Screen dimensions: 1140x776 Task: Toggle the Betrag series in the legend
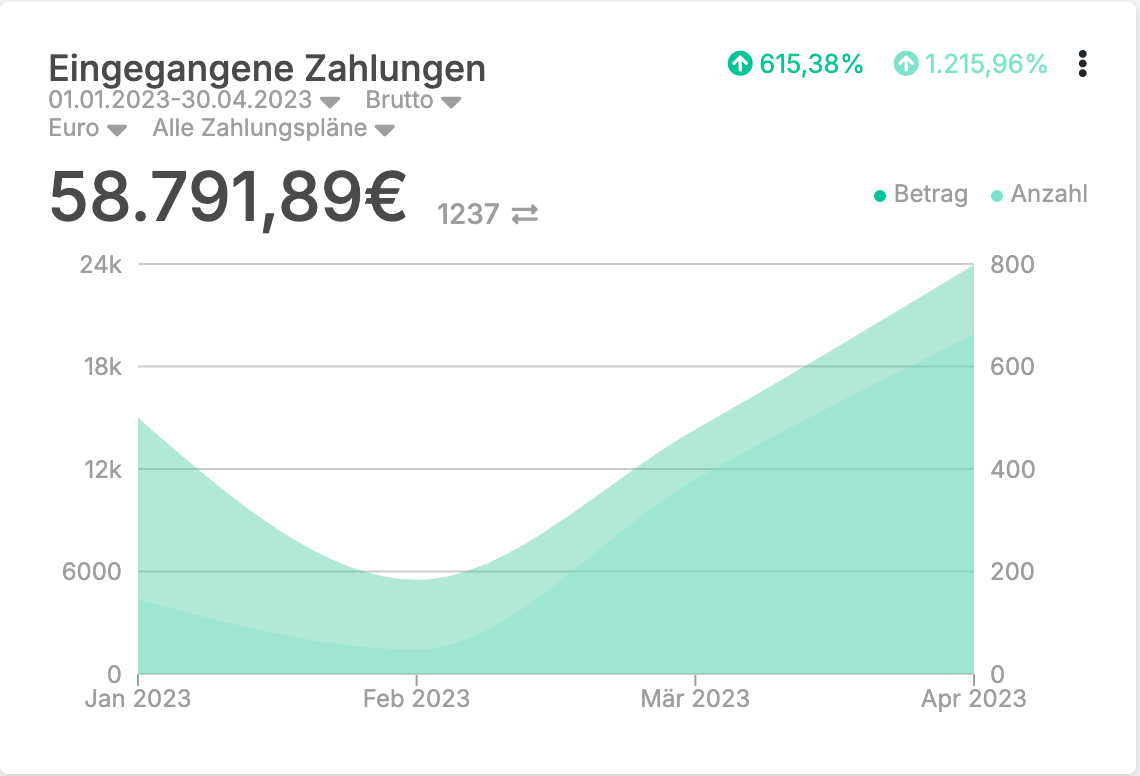click(x=930, y=194)
